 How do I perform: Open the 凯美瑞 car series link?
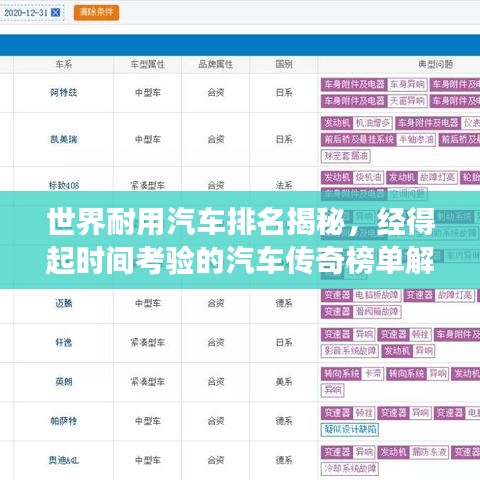[x=64, y=139]
